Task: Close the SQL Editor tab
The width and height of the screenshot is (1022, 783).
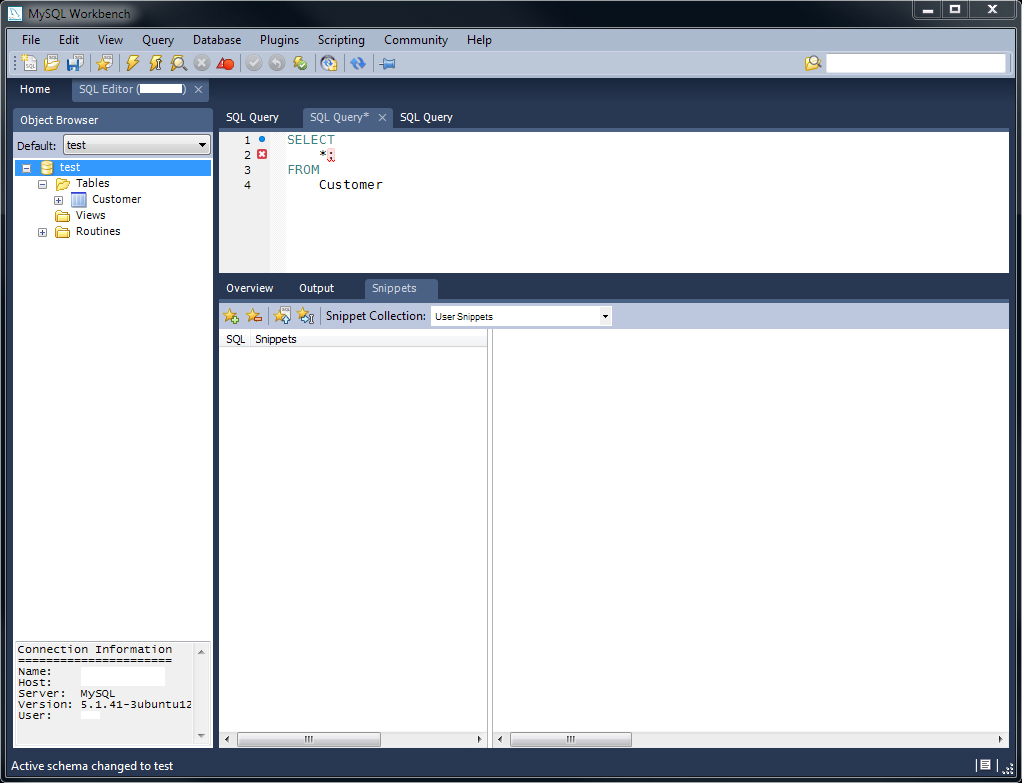Action: coord(198,89)
